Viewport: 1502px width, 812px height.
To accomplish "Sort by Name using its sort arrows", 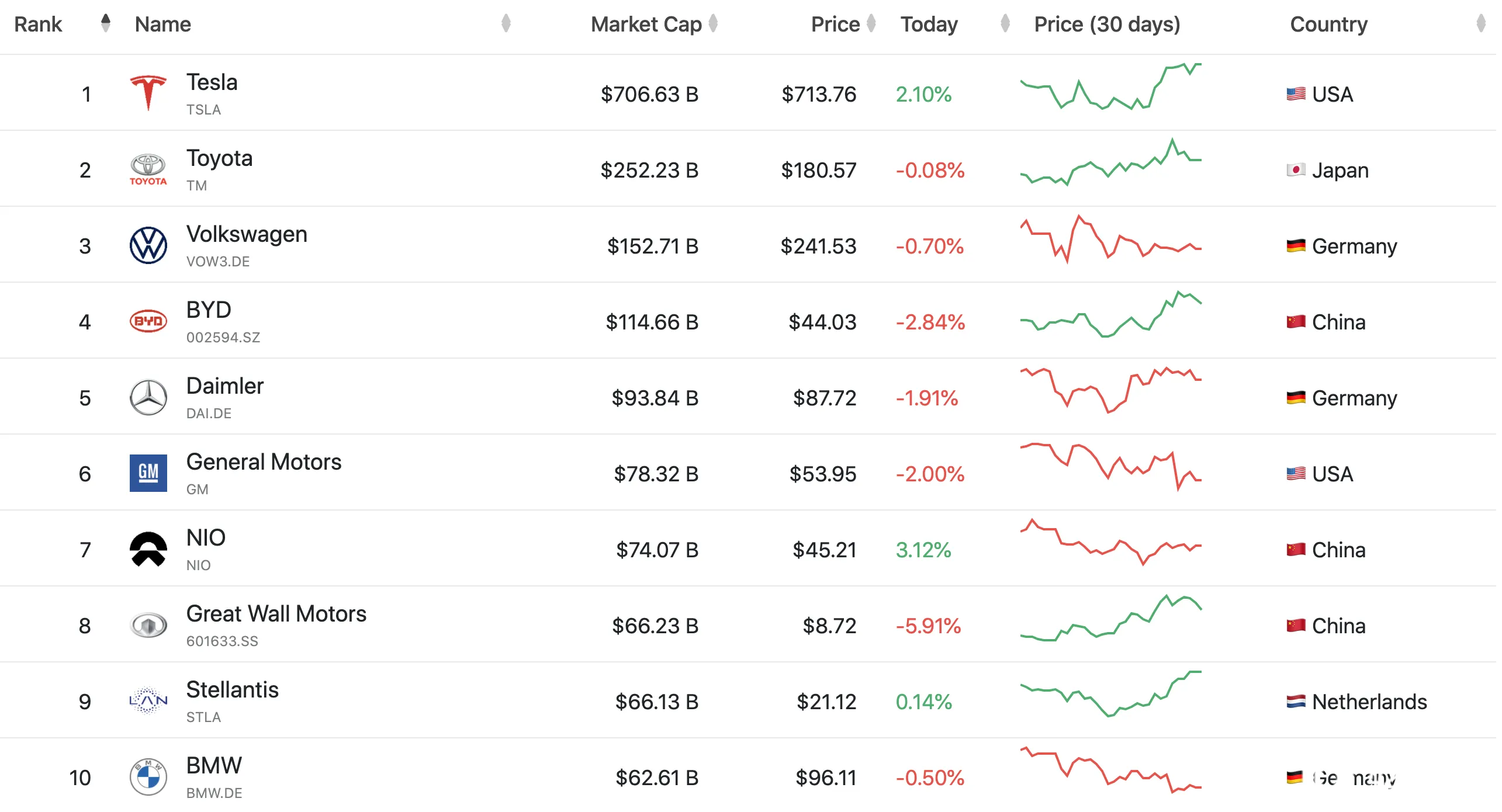I will pyautogui.click(x=506, y=23).
